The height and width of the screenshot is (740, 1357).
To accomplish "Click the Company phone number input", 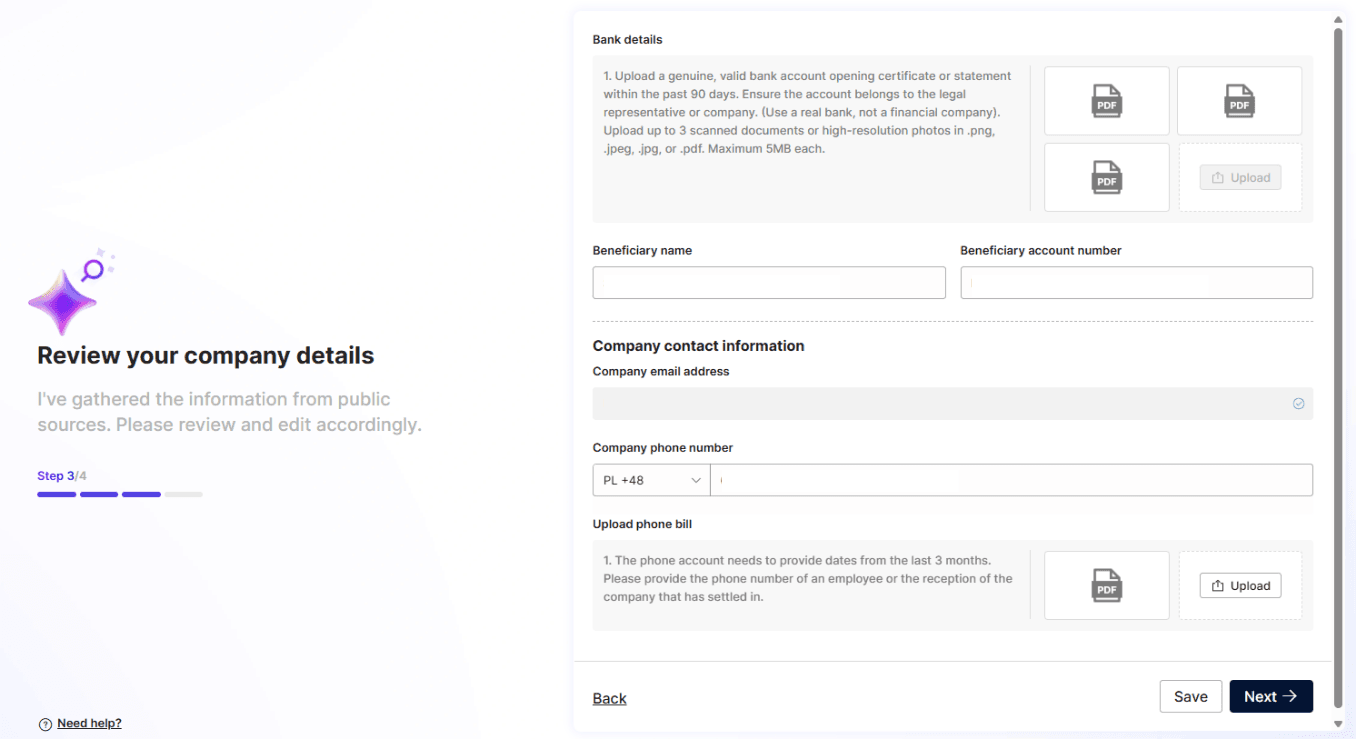I will coord(1011,480).
